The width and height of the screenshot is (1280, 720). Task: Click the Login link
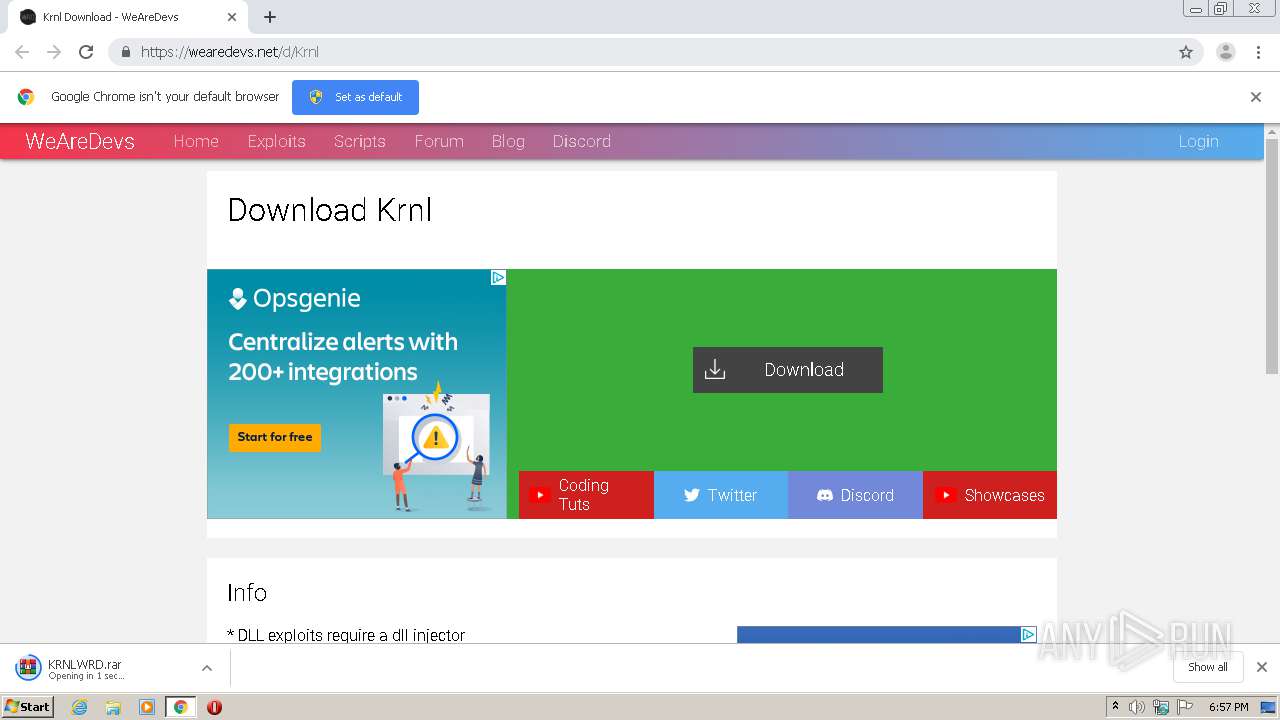click(x=1198, y=141)
